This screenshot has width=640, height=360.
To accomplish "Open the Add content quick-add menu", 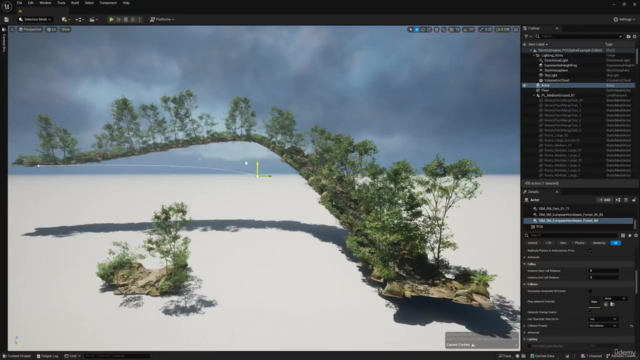I will click(x=66, y=19).
